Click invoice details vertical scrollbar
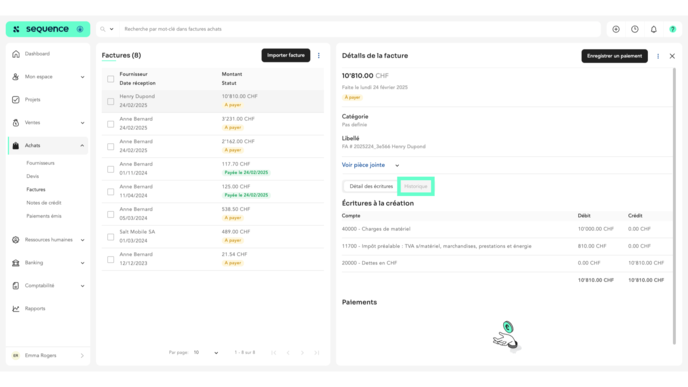This screenshot has height=387, width=688. 674,206
